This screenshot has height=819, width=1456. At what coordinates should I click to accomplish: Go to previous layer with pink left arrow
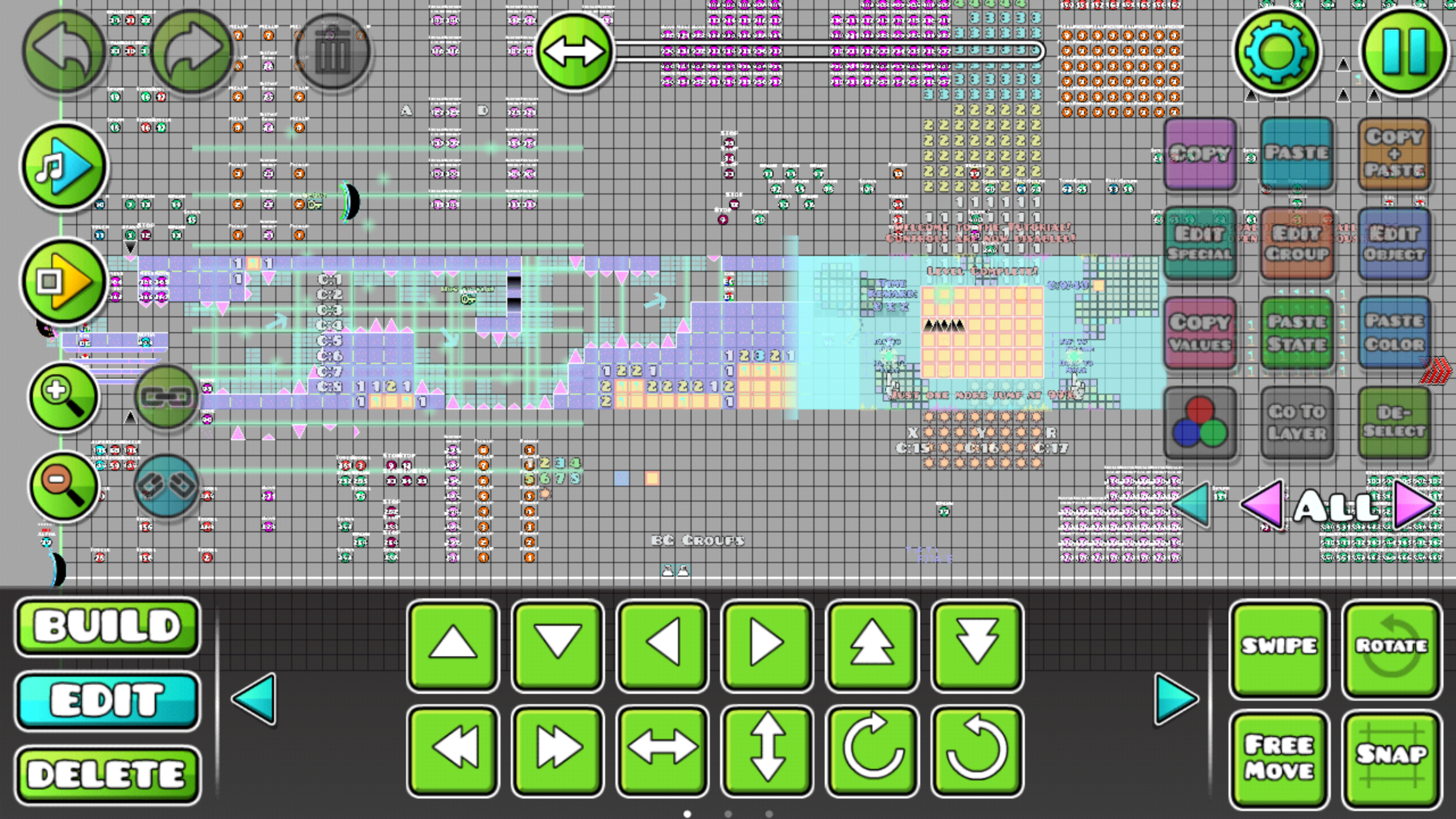pyautogui.click(x=1263, y=504)
